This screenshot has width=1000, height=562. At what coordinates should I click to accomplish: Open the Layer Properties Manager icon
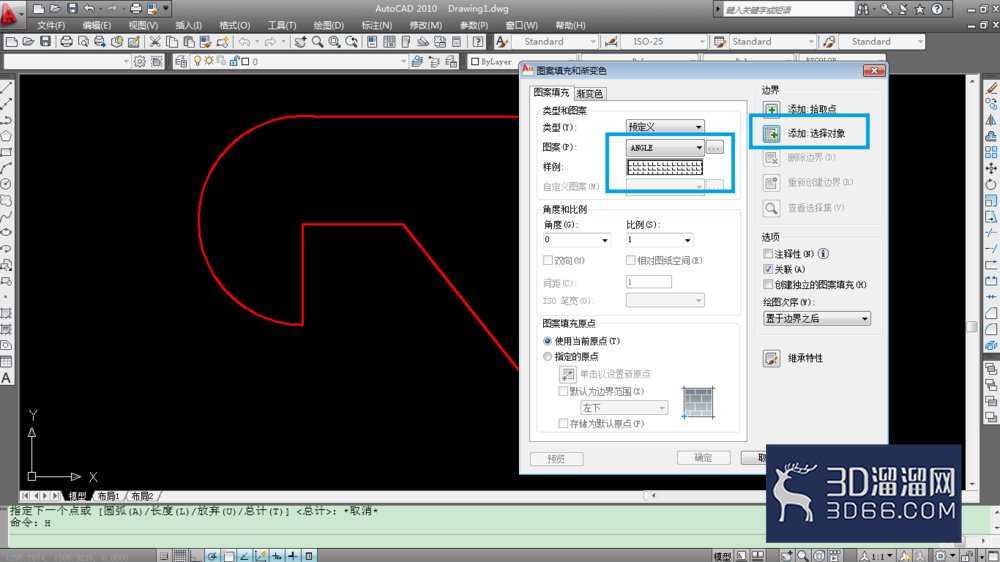(x=180, y=61)
